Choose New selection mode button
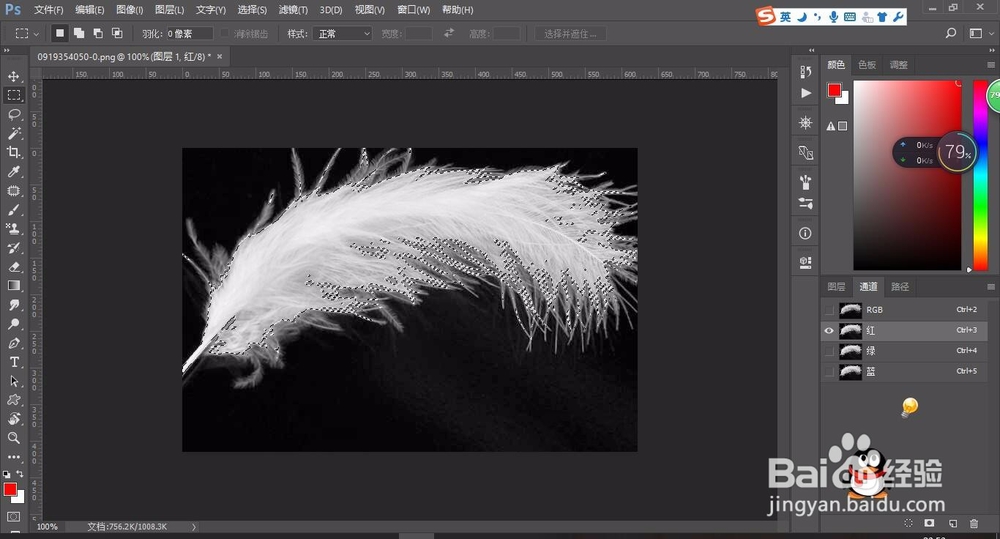The height and width of the screenshot is (539, 1000). pos(59,33)
